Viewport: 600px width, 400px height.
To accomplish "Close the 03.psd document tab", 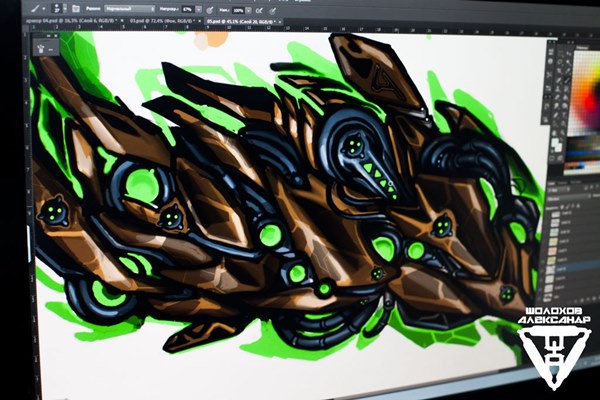I will (199, 21).
